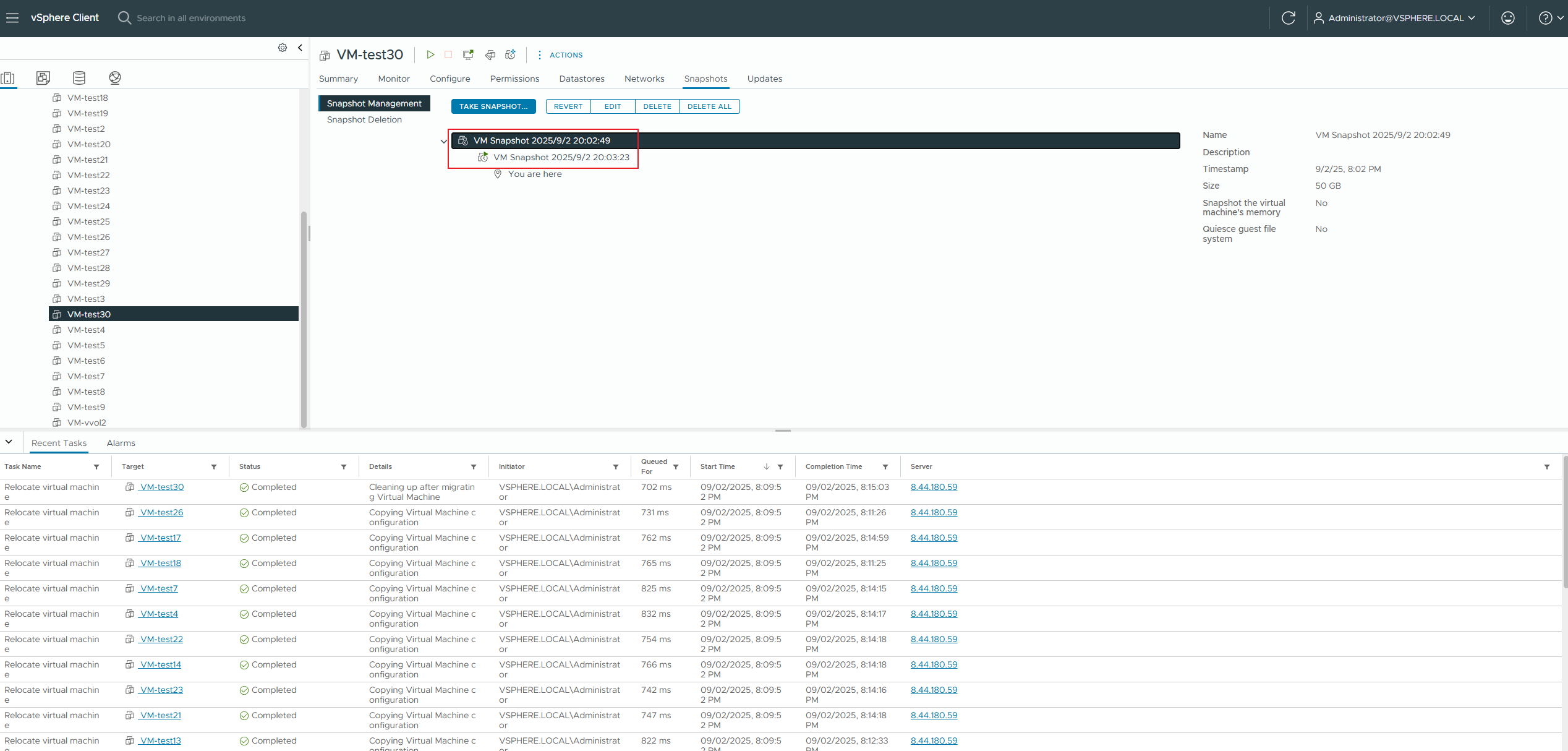This screenshot has width=1568, height=751.
Task: Collapse the Recent Tasks bottom panel
Action: coord(9,442)
